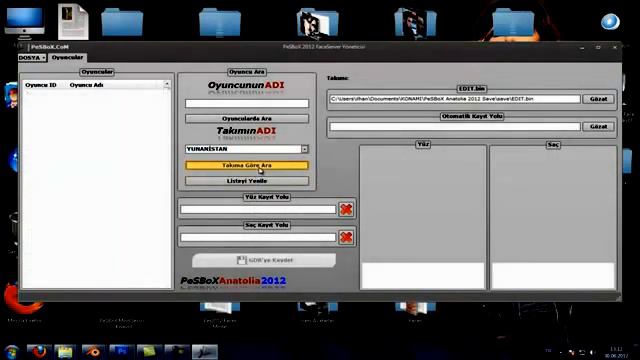Clear the Yüz Kayıt Yolu with red X
The width and height of the screenshot is (640, 360).
[346, 209]
